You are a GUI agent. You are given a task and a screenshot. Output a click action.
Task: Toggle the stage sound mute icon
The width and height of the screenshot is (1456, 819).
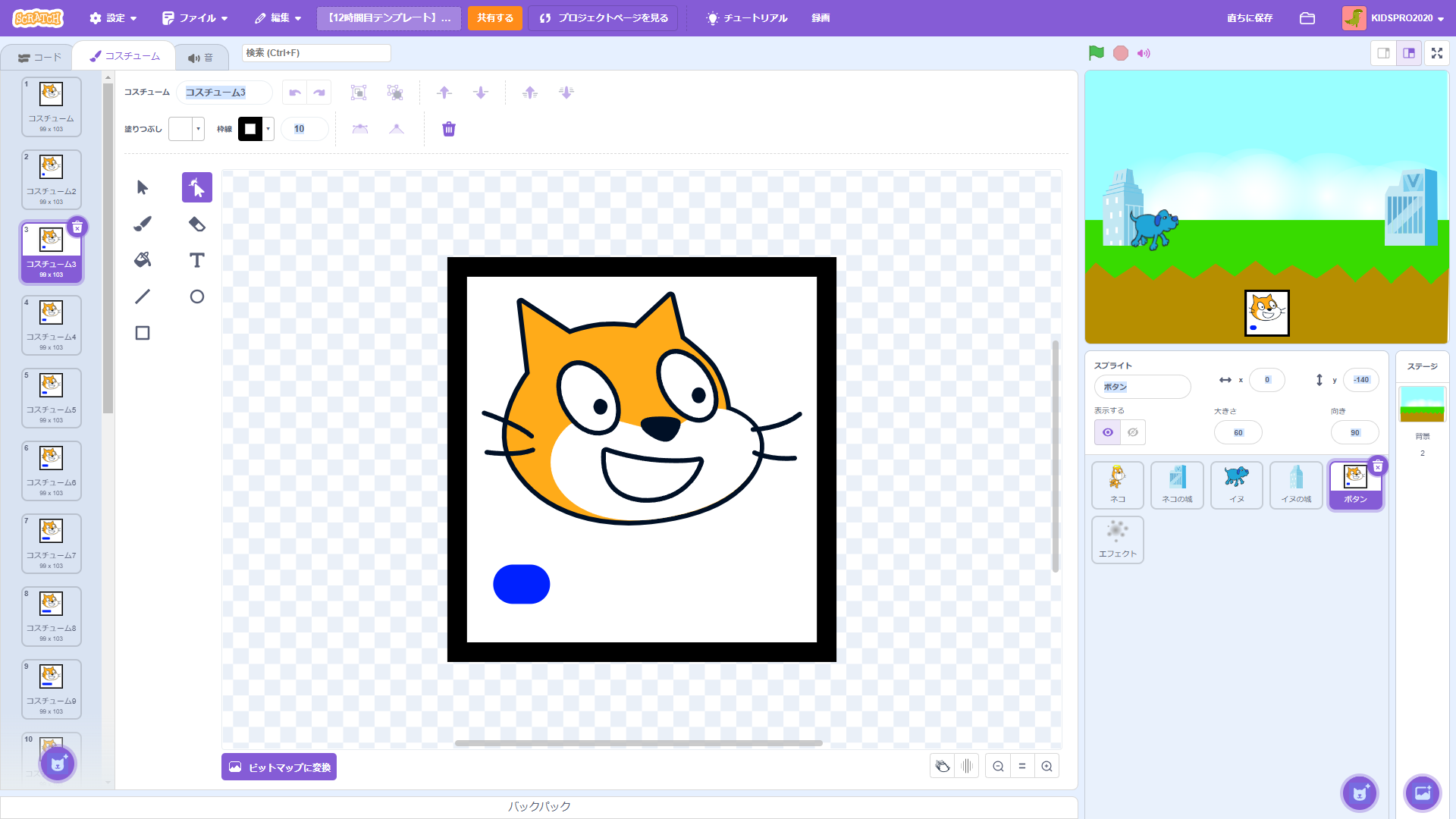pyautogui.click(x=1144, y=53)
